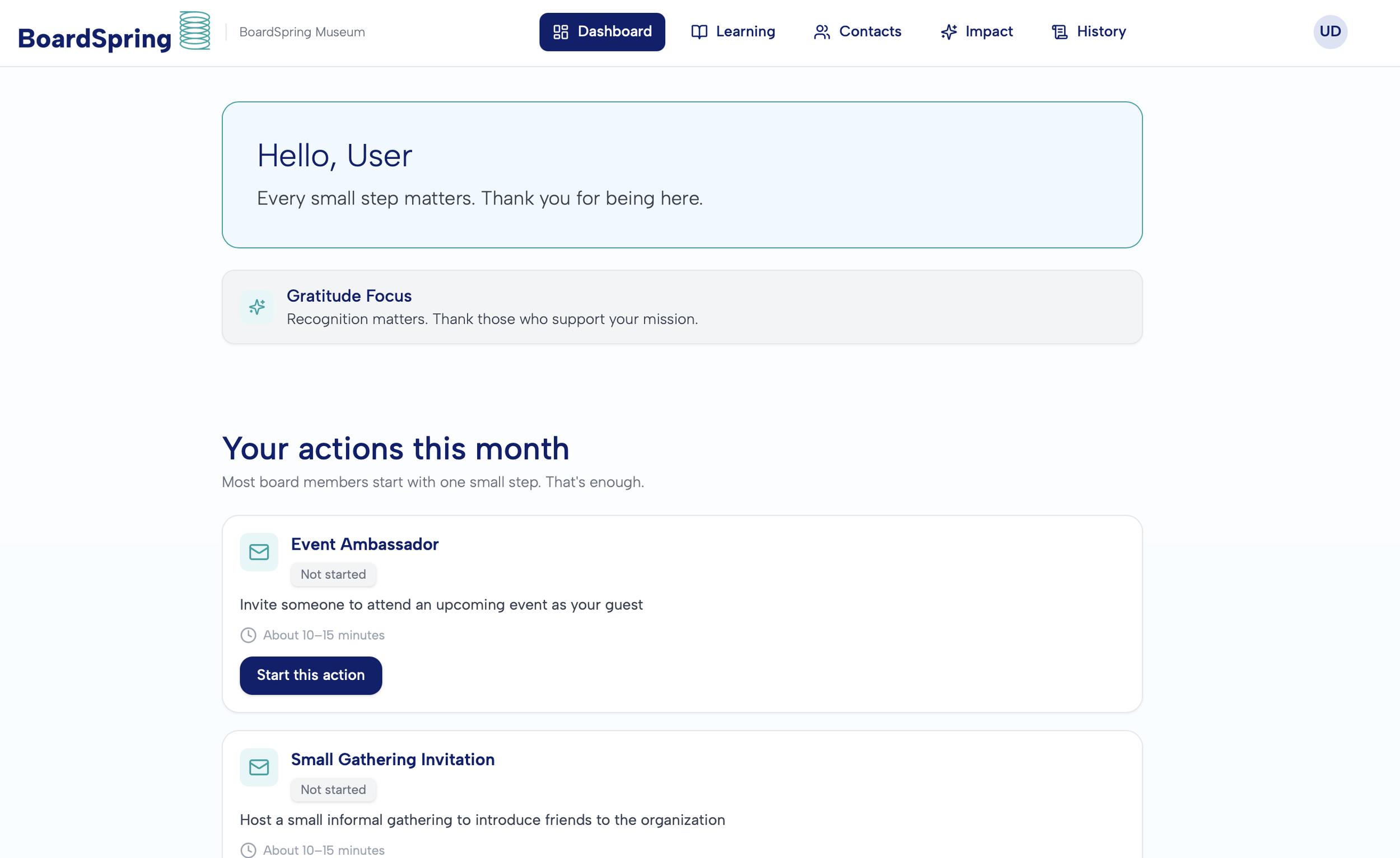Open the Small Gathering Invitation title

point(393,759)
